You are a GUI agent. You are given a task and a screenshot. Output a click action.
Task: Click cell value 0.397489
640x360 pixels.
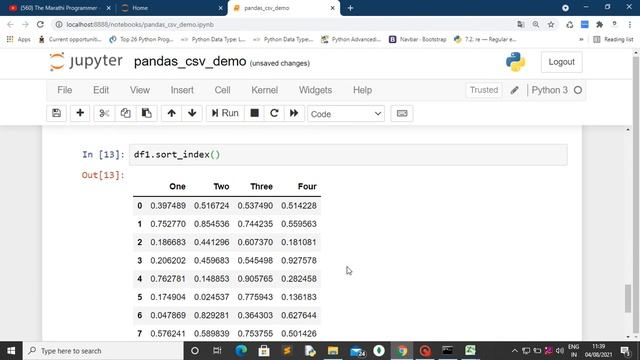168,206
